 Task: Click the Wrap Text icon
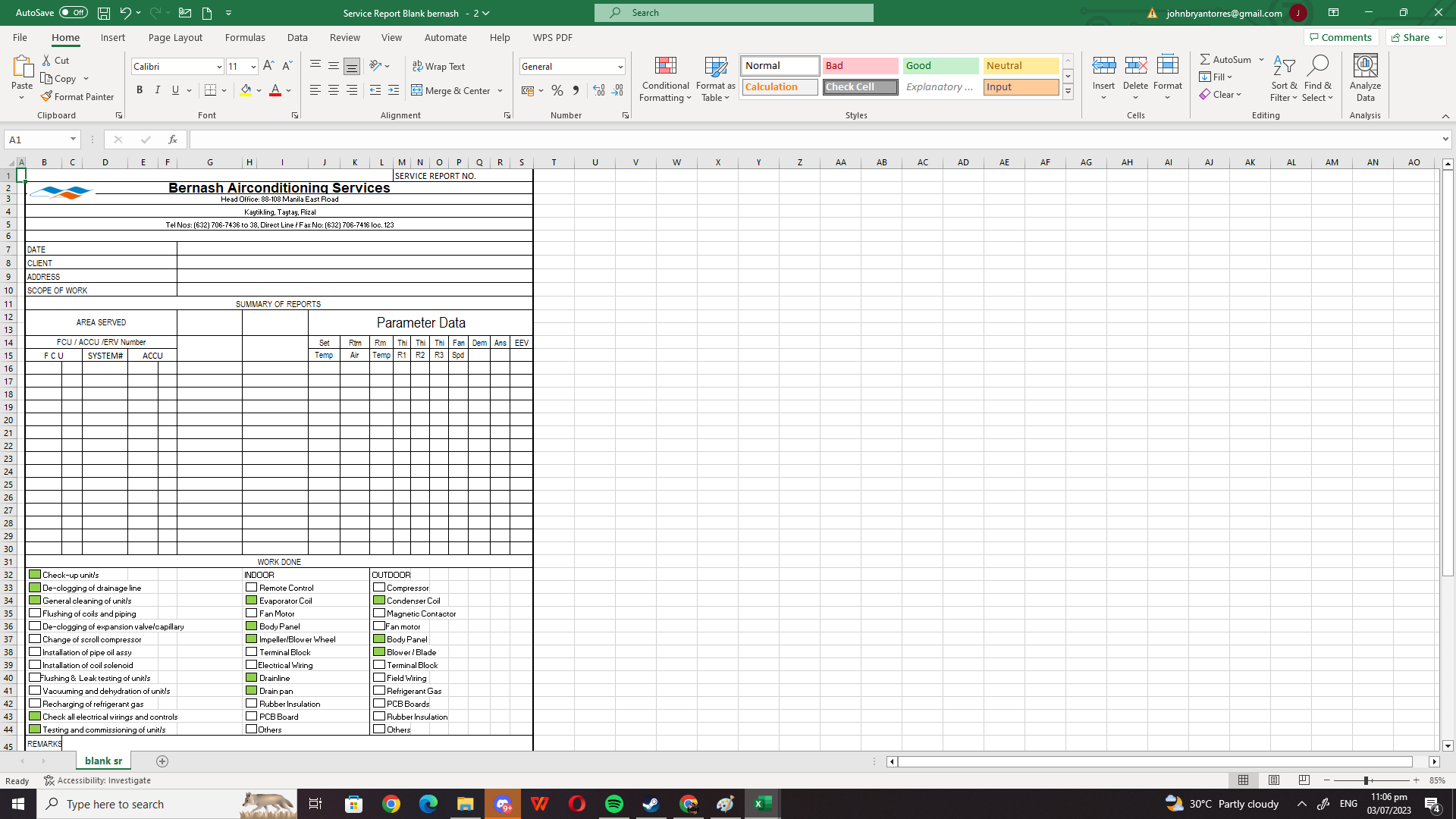417,66
